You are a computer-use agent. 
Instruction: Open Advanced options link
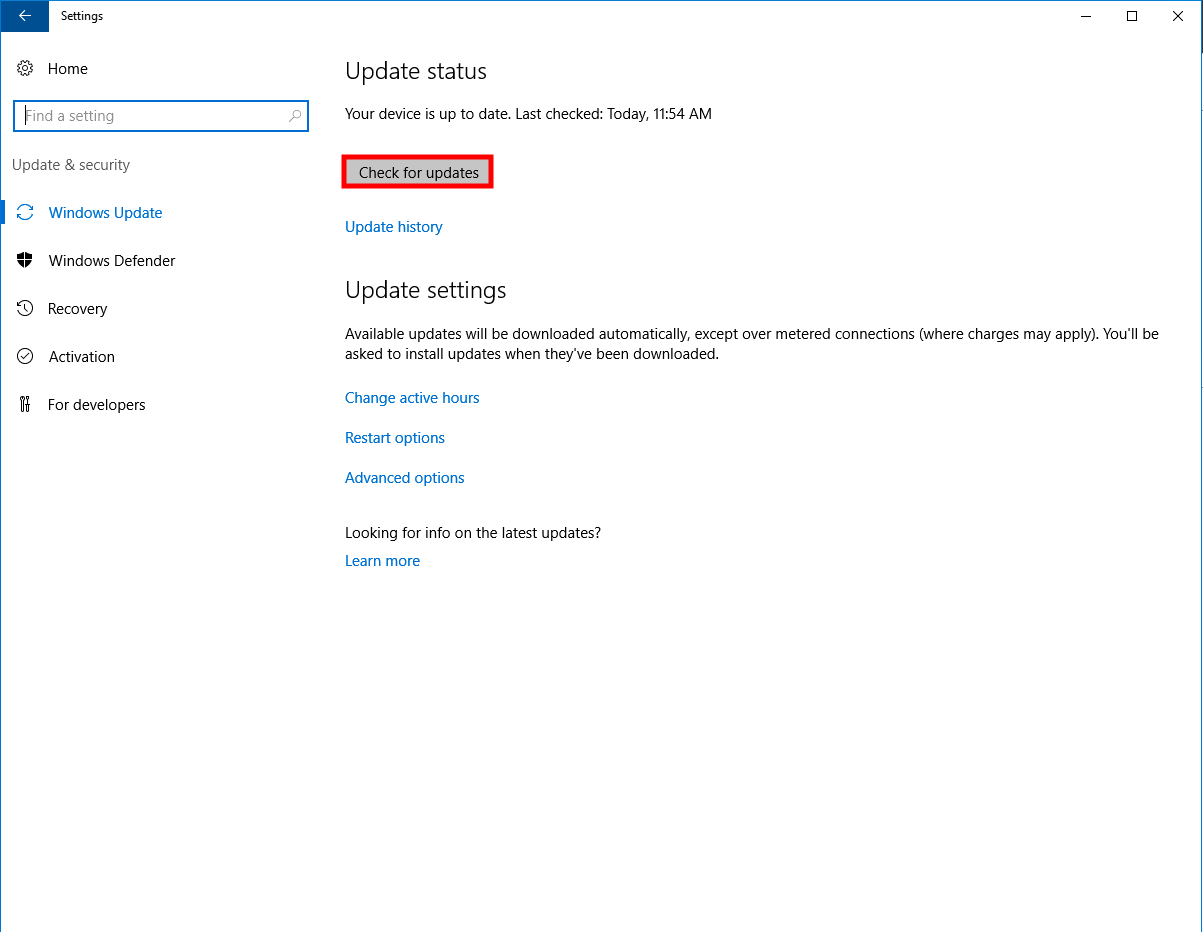tap(405, 478)
